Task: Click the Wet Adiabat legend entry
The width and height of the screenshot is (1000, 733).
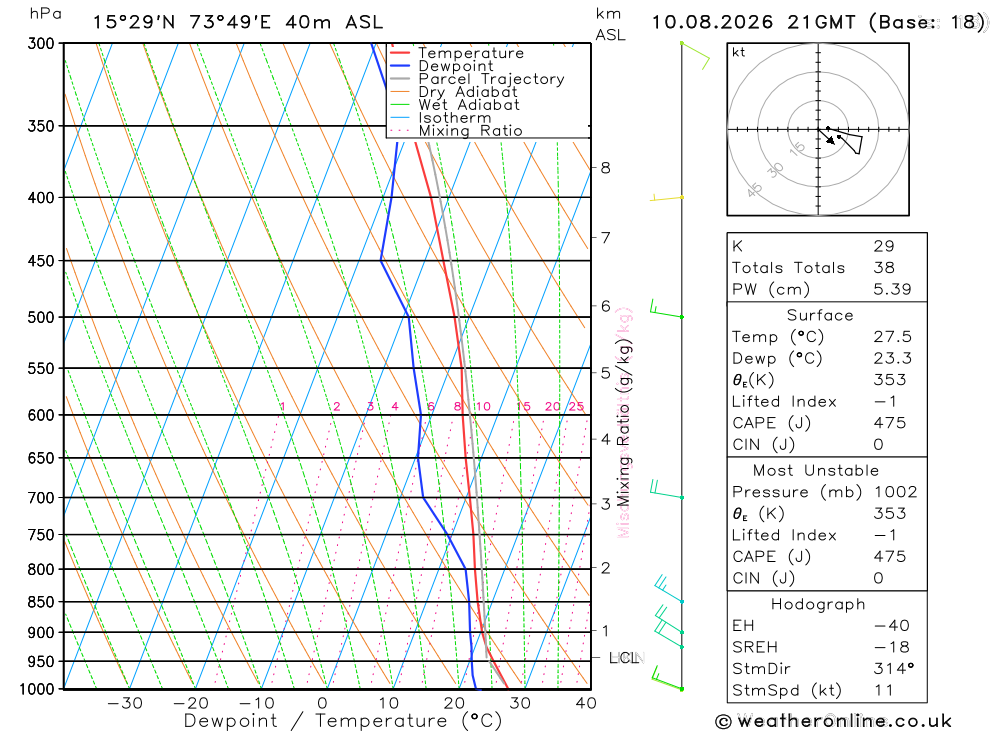Action: pyautogui.click(x=469, y=105)
